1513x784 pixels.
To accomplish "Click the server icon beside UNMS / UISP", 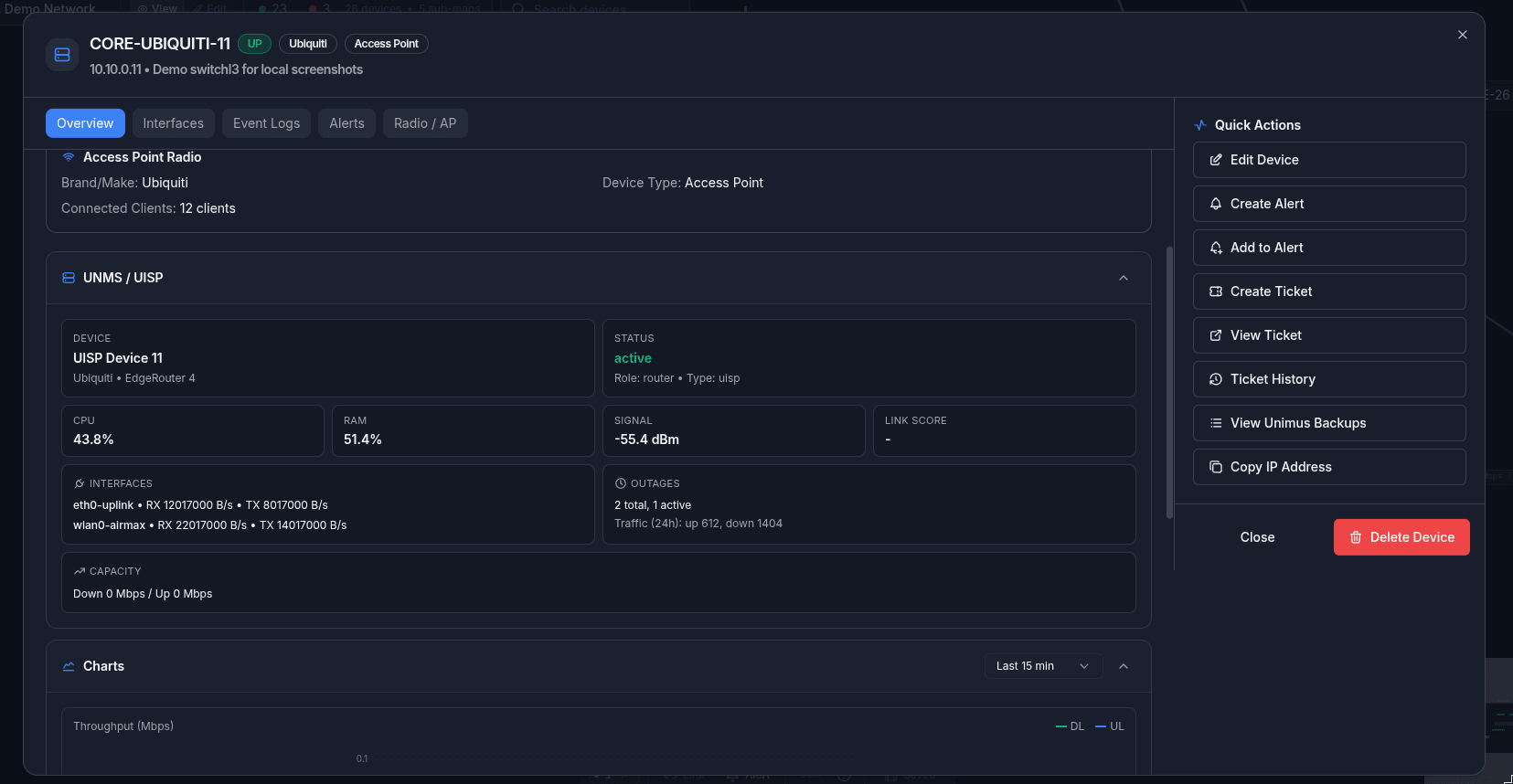I will 69,278.
